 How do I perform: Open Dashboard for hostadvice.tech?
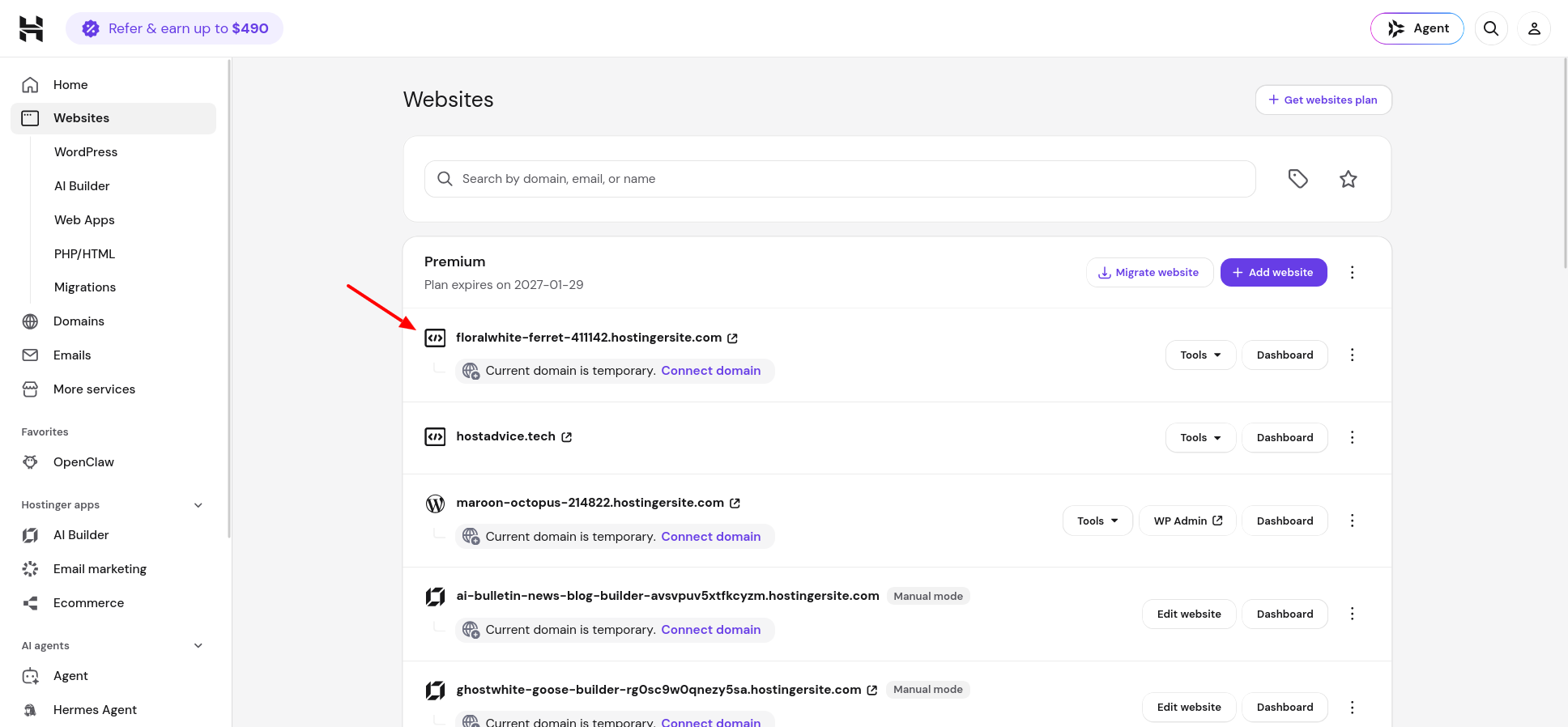(1285, 437)
